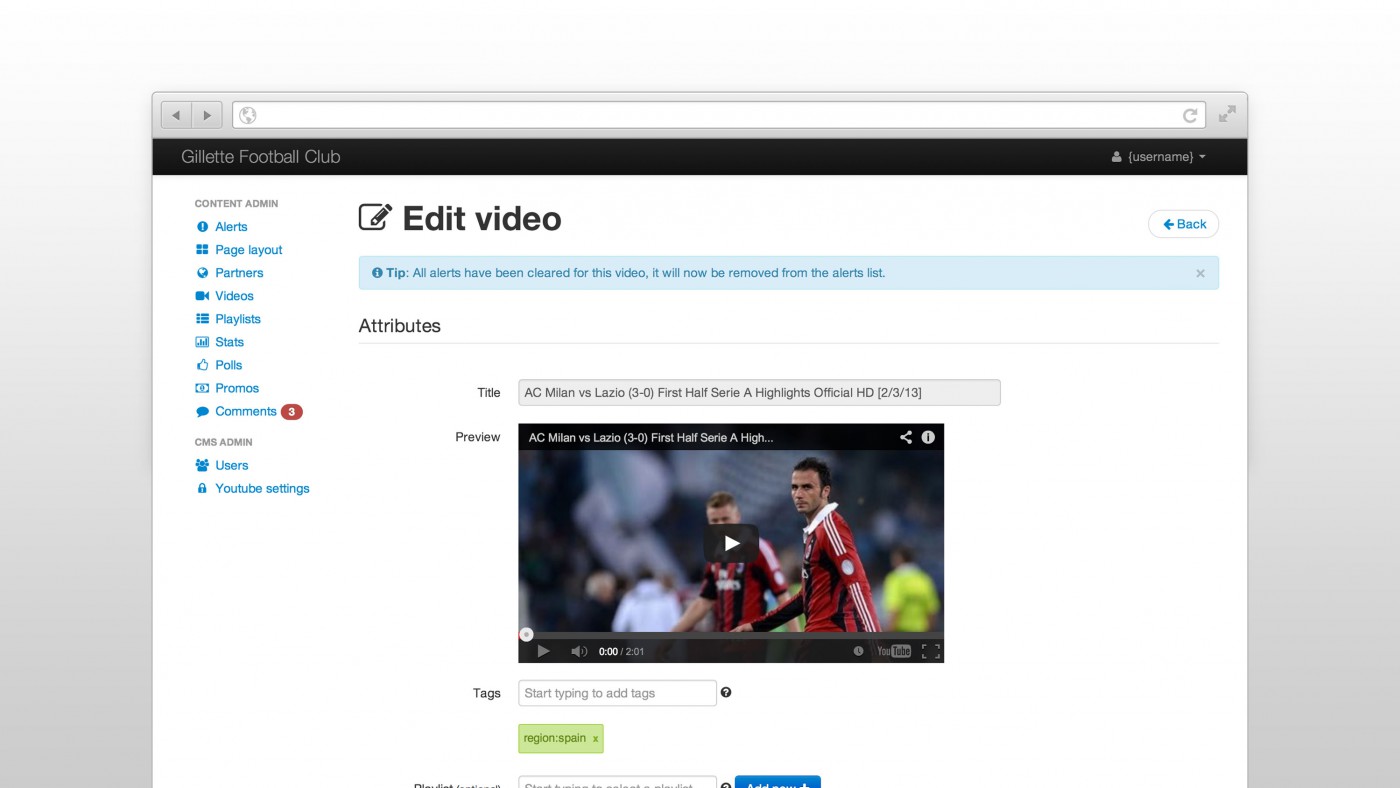Click the help icon next to Tags
The image size is (1400, 788).
point(726,692)
